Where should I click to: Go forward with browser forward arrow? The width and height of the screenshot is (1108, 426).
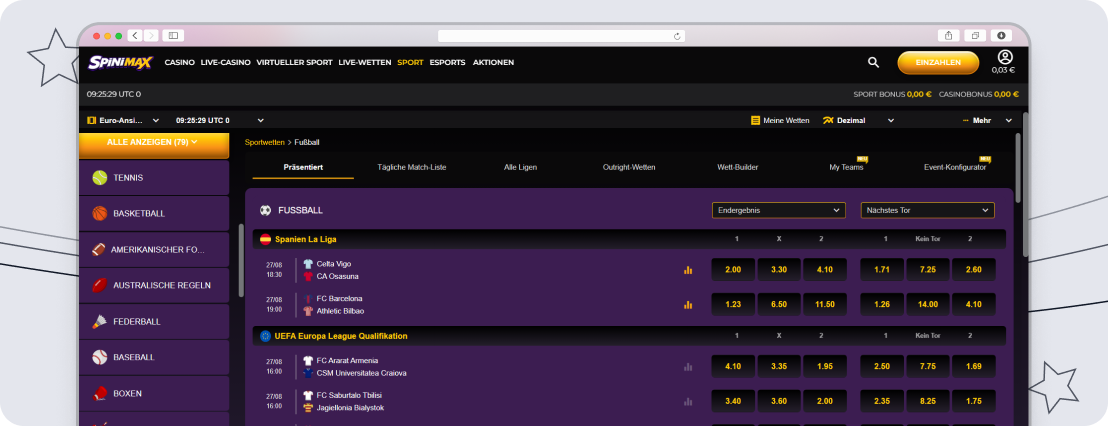(151, 35)
